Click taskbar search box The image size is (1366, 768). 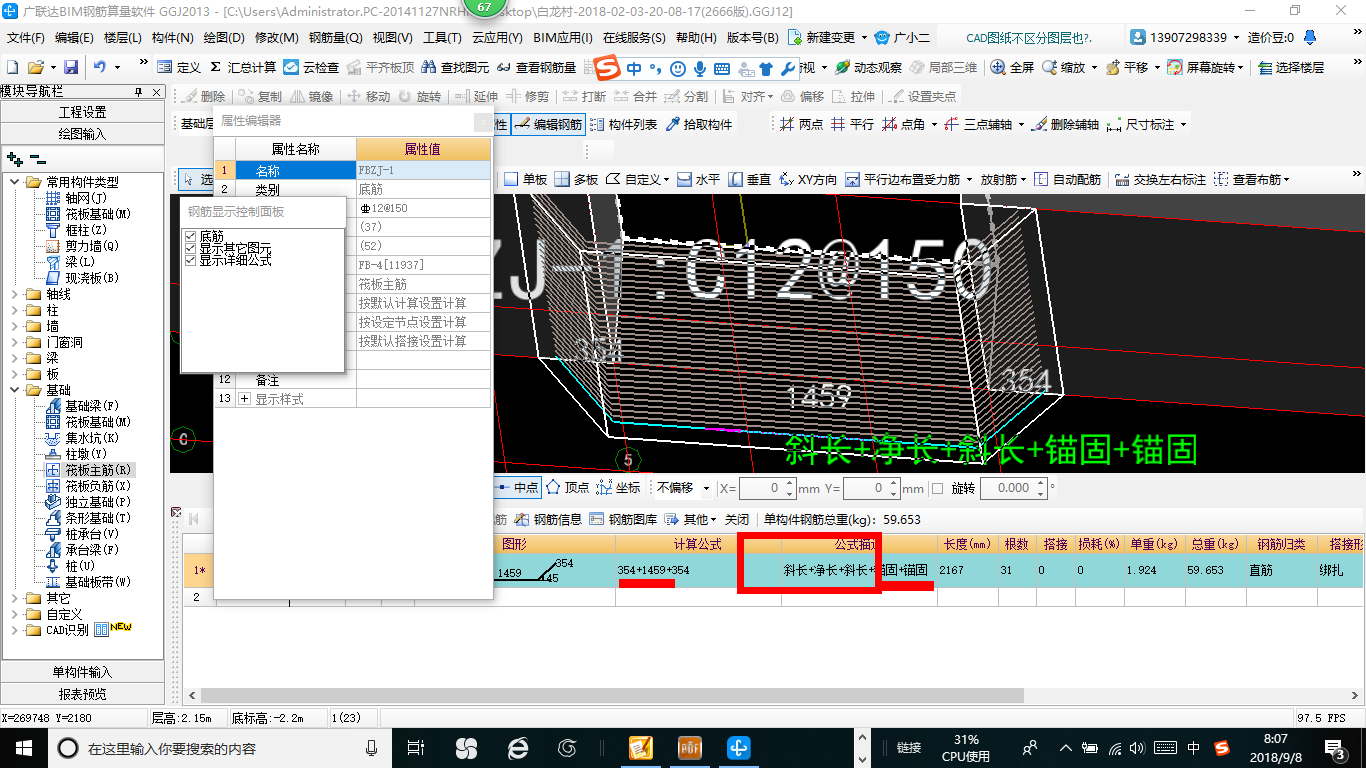[219, 747]
